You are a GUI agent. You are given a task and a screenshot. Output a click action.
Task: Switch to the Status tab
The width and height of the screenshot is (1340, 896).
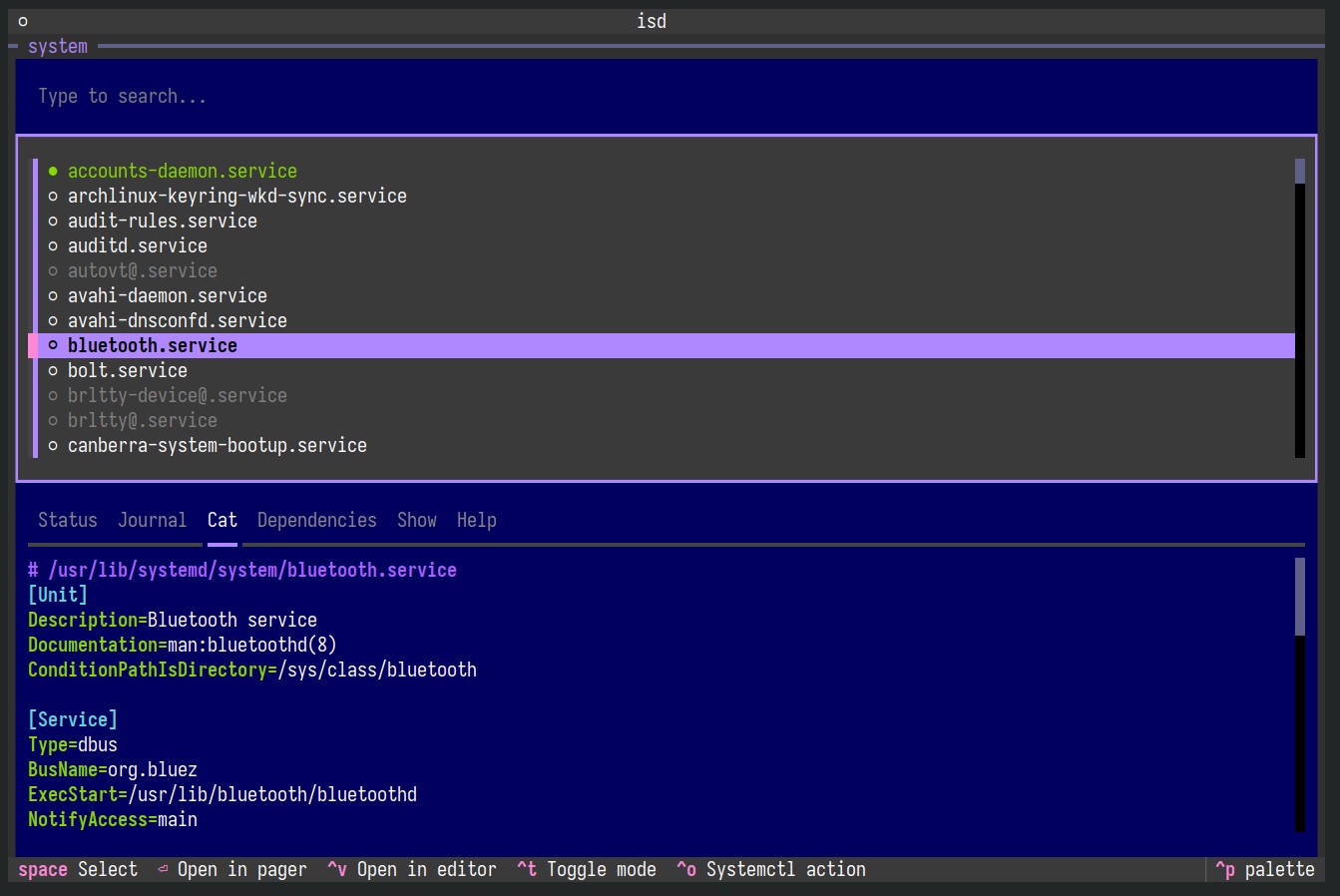point(68,520)
